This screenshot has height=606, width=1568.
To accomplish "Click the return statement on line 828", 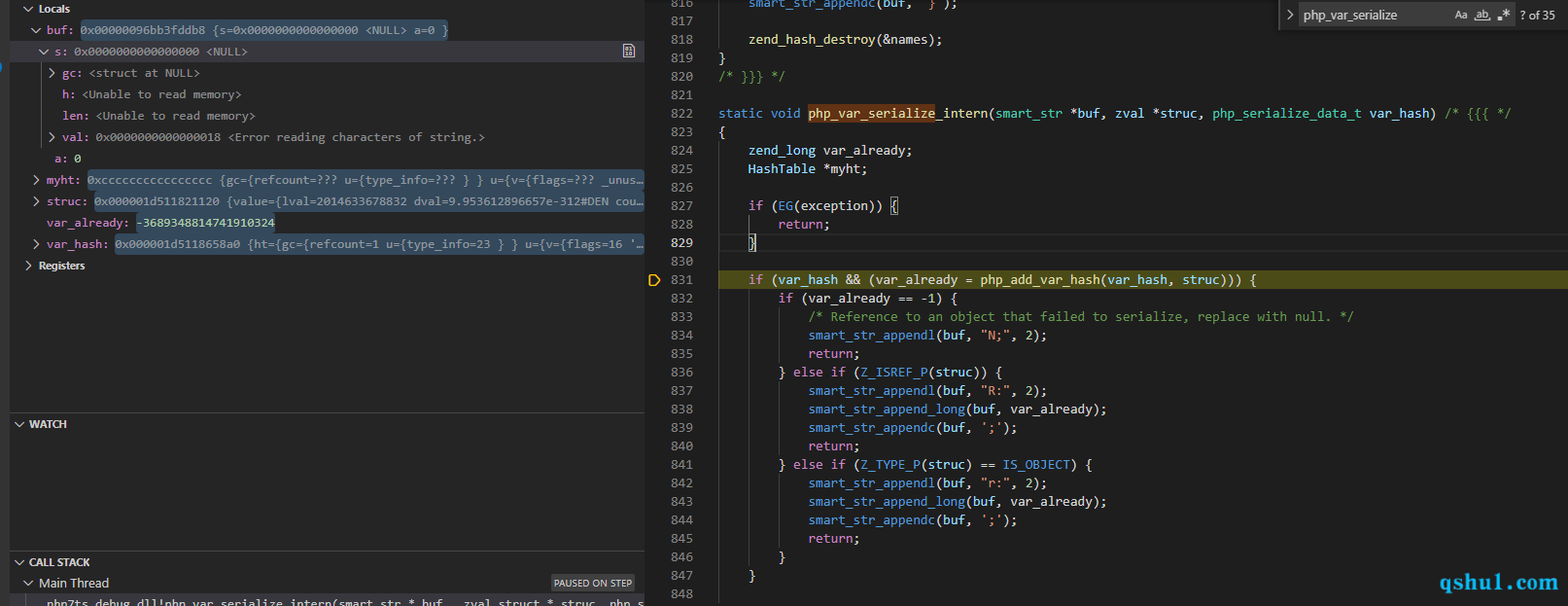I will click(804, 225).
